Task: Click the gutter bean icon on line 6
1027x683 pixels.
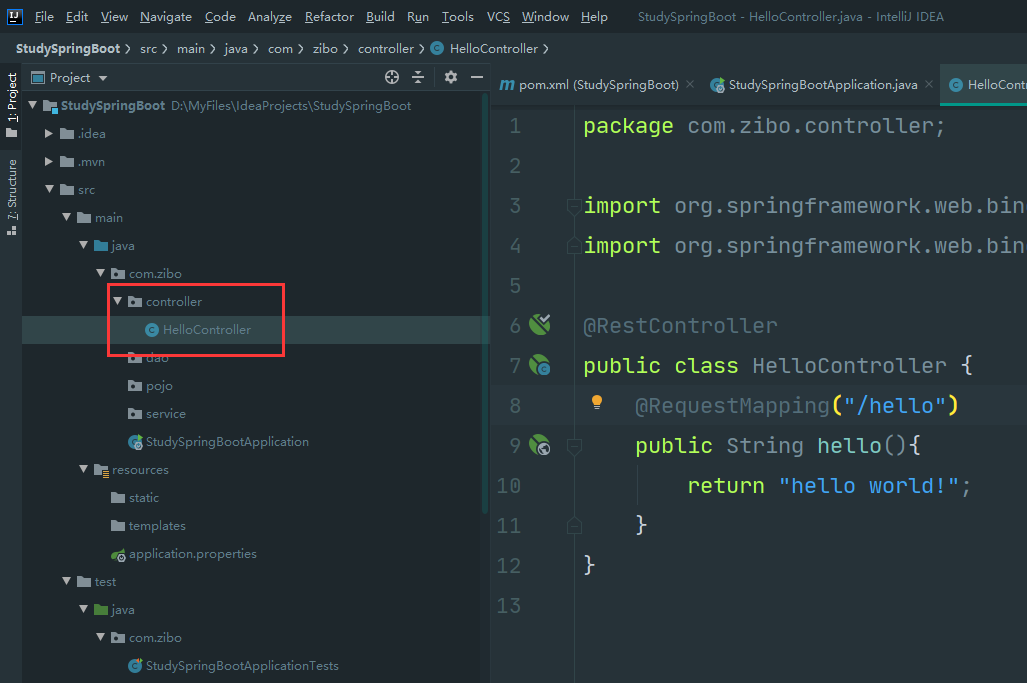Action: [x=540, y=324]
